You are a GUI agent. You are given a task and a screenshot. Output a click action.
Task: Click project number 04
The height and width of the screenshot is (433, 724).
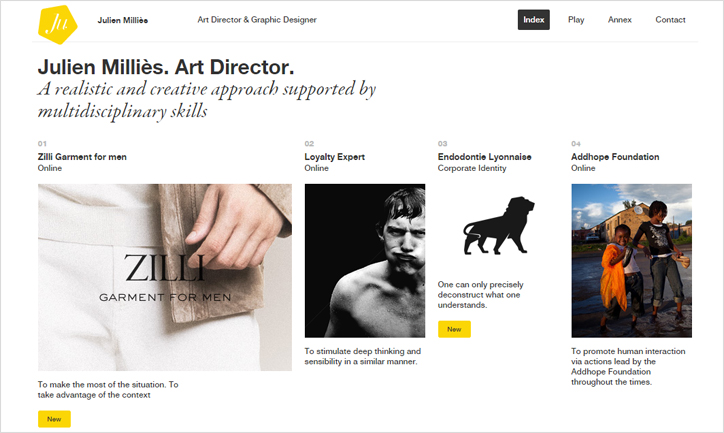[x=576, y=144]
